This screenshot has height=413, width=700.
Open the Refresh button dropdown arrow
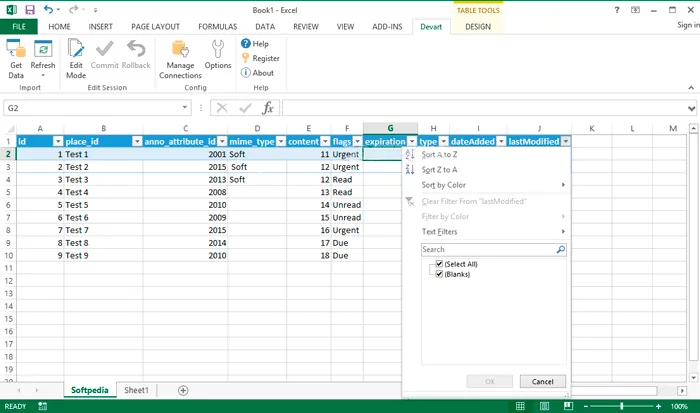point(43,75)
